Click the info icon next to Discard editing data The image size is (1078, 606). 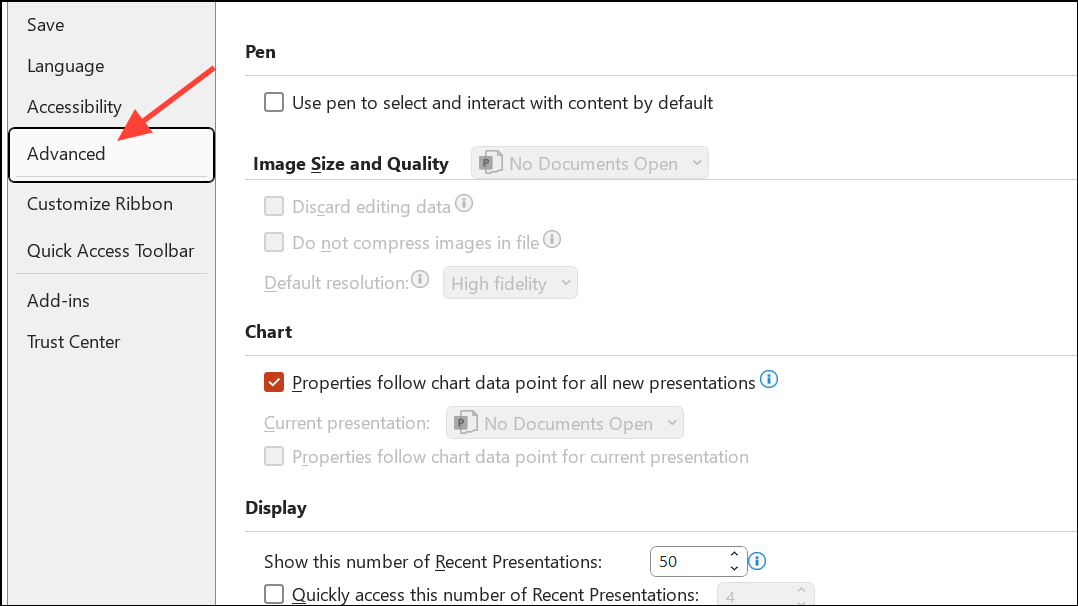463,202
